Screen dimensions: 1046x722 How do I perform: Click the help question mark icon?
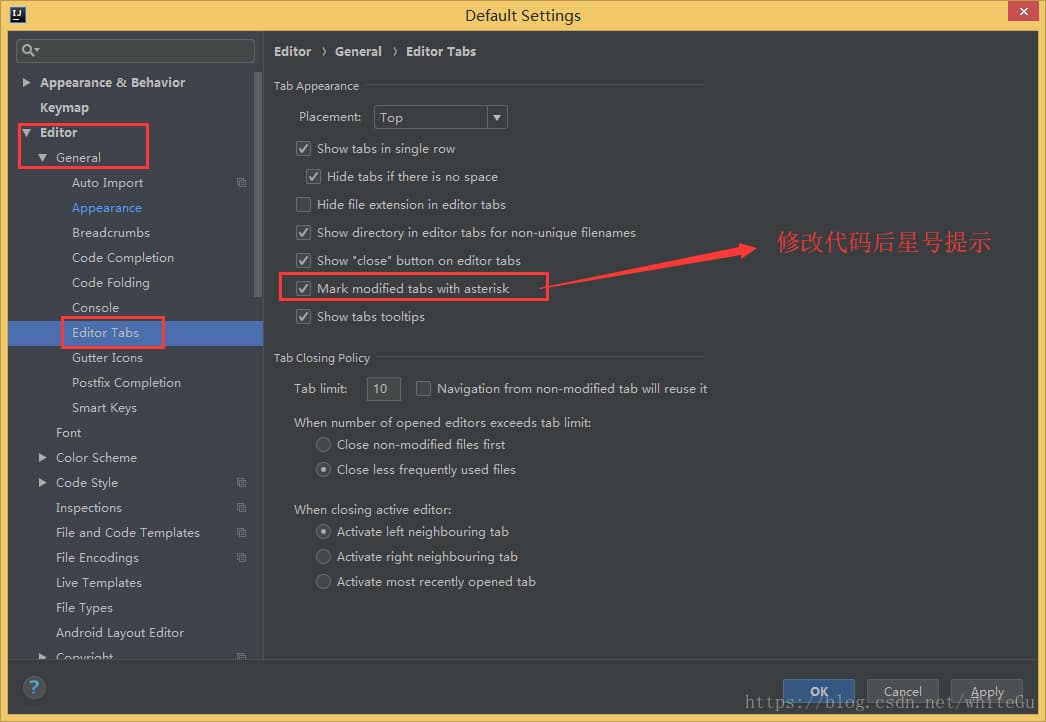pyautogui.click(x=34, y=687)
